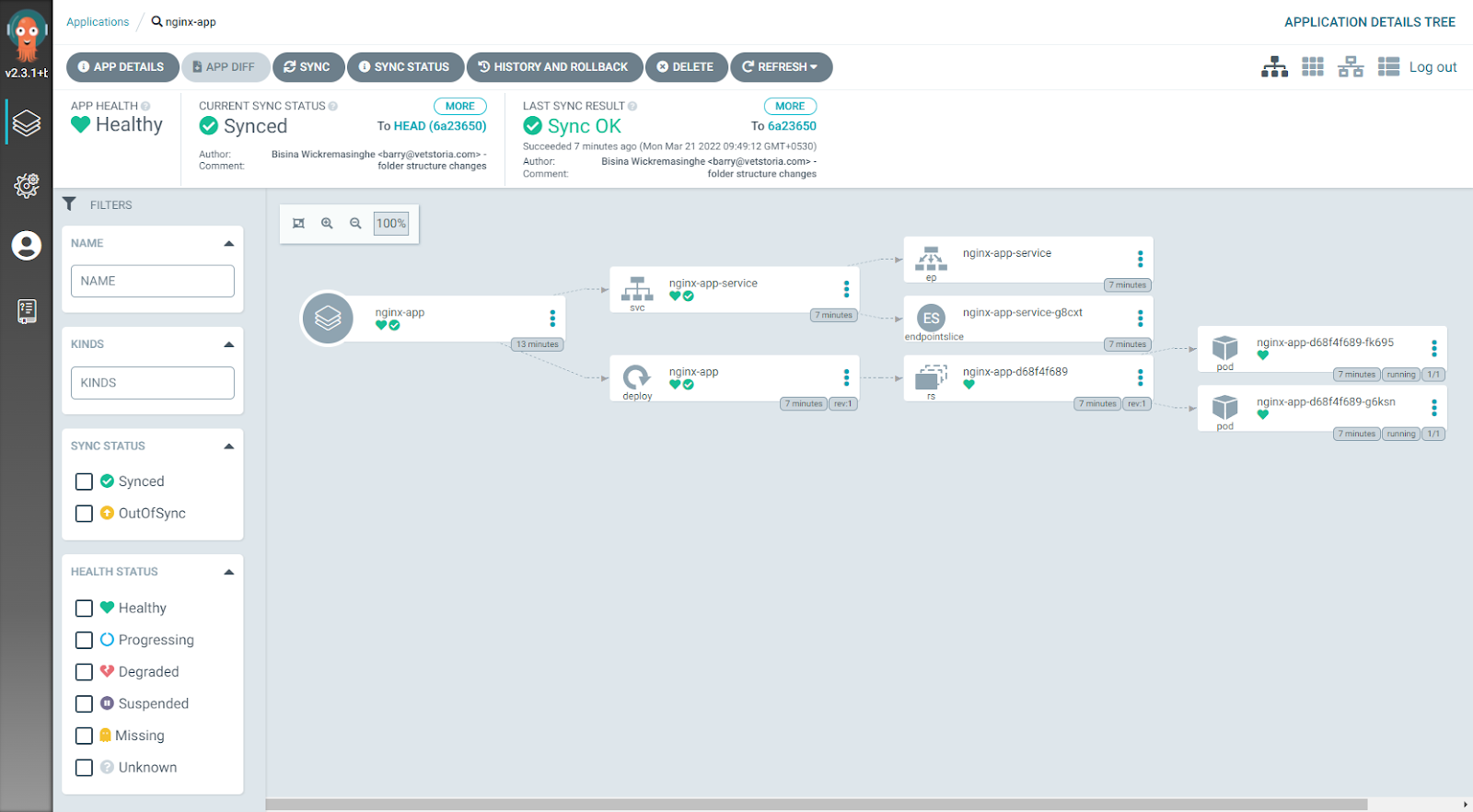
Task: Collapse the HEALTH STATUS filter section
Action: pyautogui.click(x=228, y=572)
